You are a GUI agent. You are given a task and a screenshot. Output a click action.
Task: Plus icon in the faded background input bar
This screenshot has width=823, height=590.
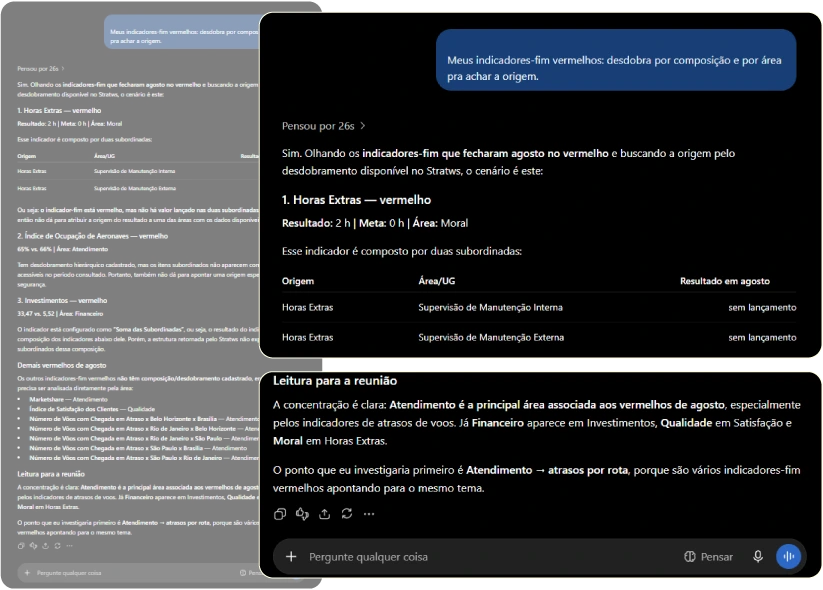[x=27, y=573]
